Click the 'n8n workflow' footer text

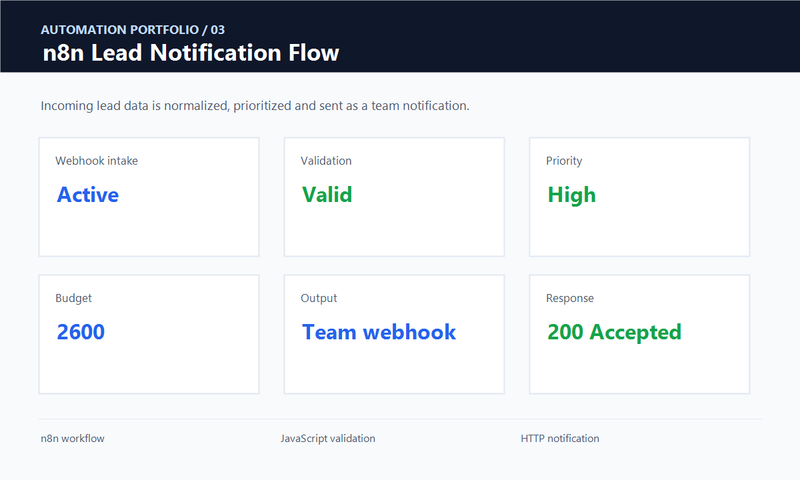[x=72, y=438]
